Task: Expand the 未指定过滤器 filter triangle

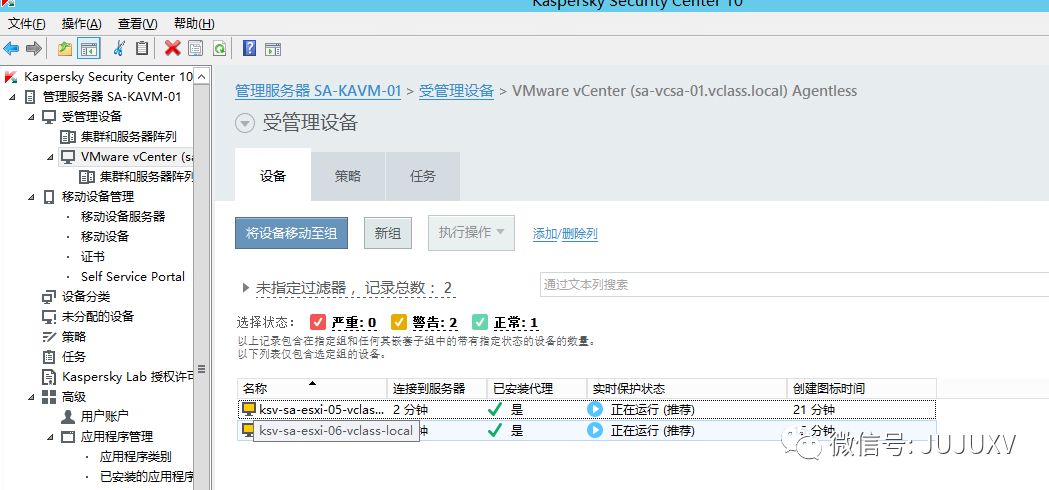Action: pos(246,288)
